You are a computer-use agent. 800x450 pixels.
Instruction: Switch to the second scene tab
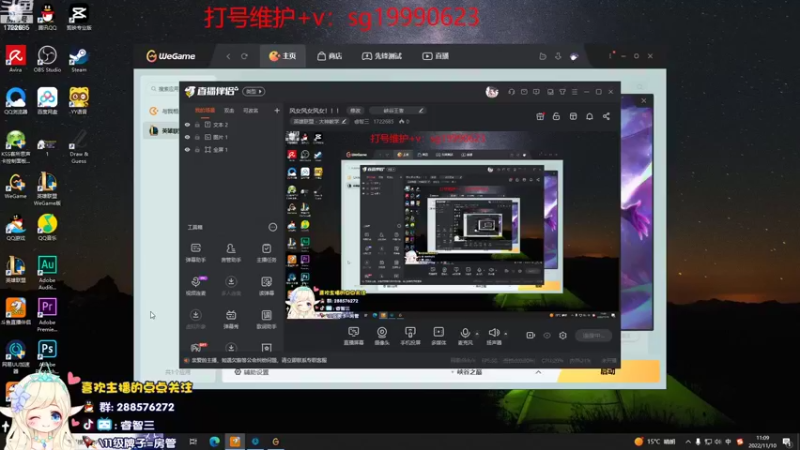point(229,110)
